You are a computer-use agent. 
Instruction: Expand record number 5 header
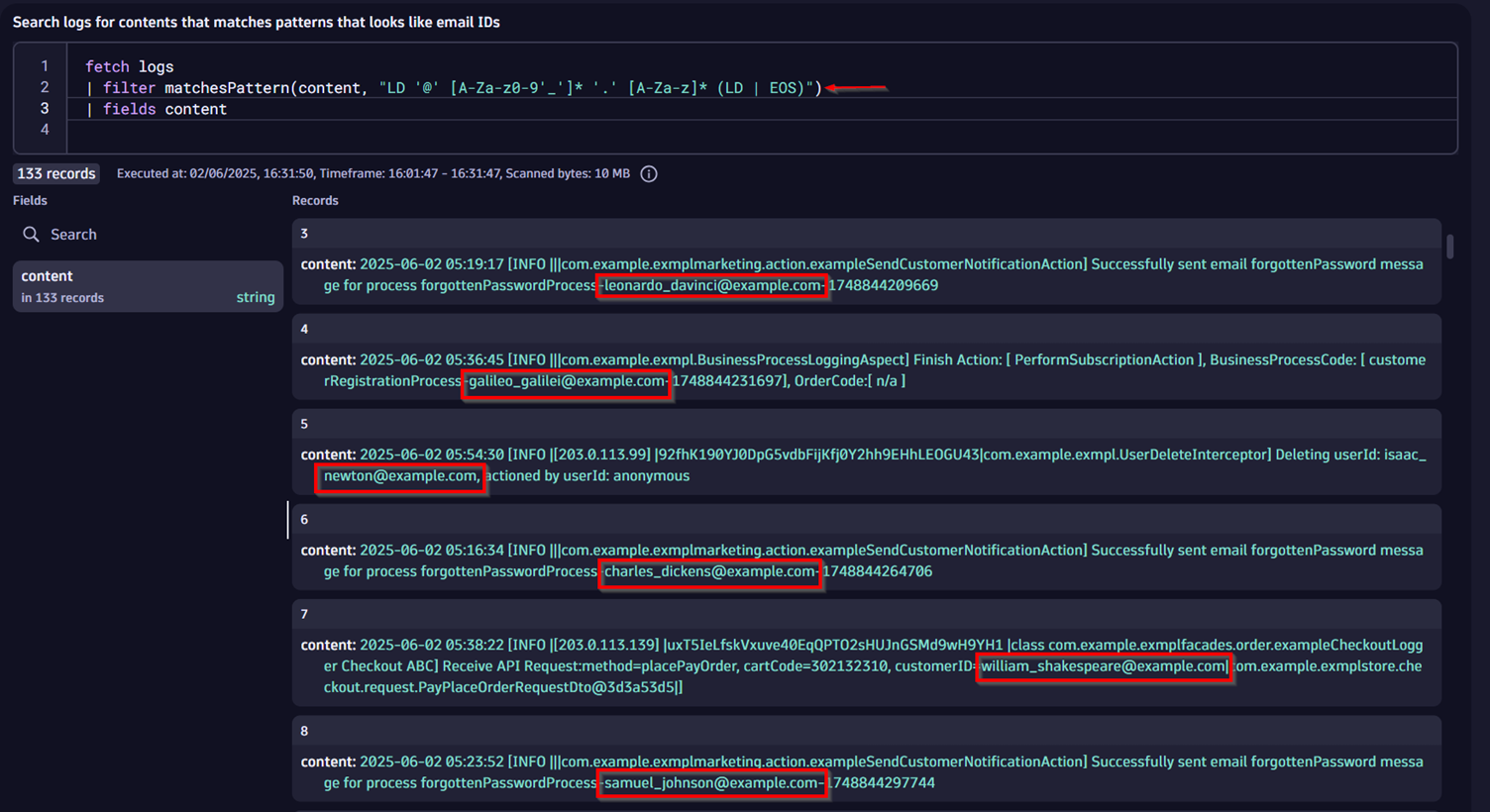(865, 424)
